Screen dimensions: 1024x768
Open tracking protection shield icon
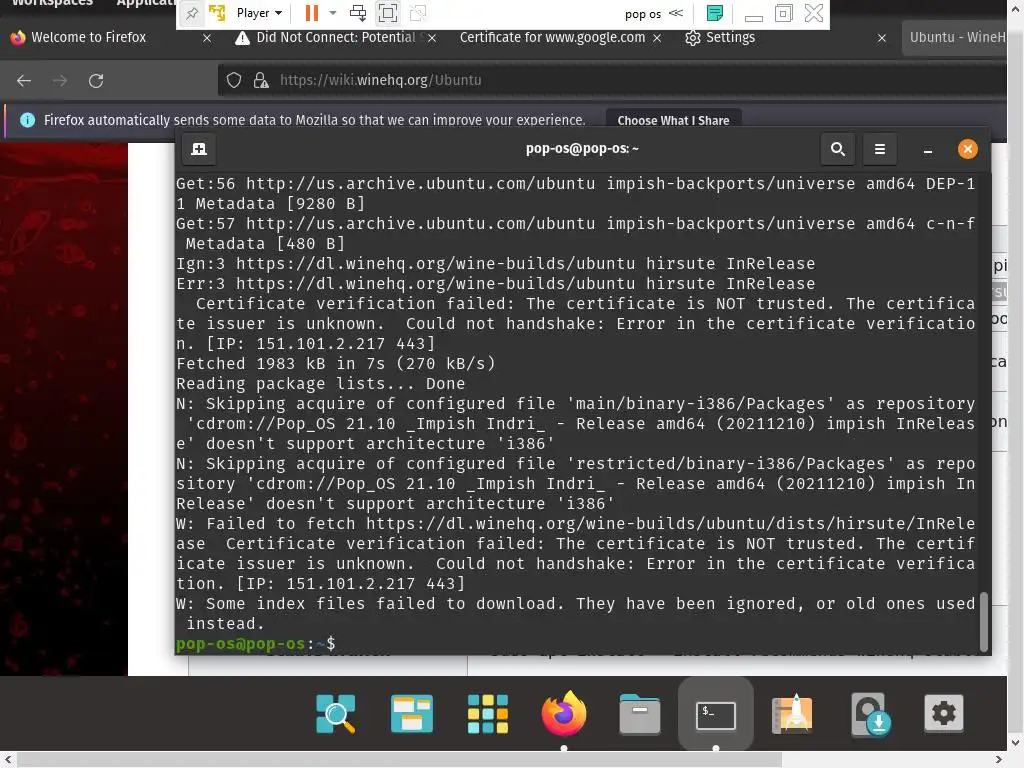234,80
